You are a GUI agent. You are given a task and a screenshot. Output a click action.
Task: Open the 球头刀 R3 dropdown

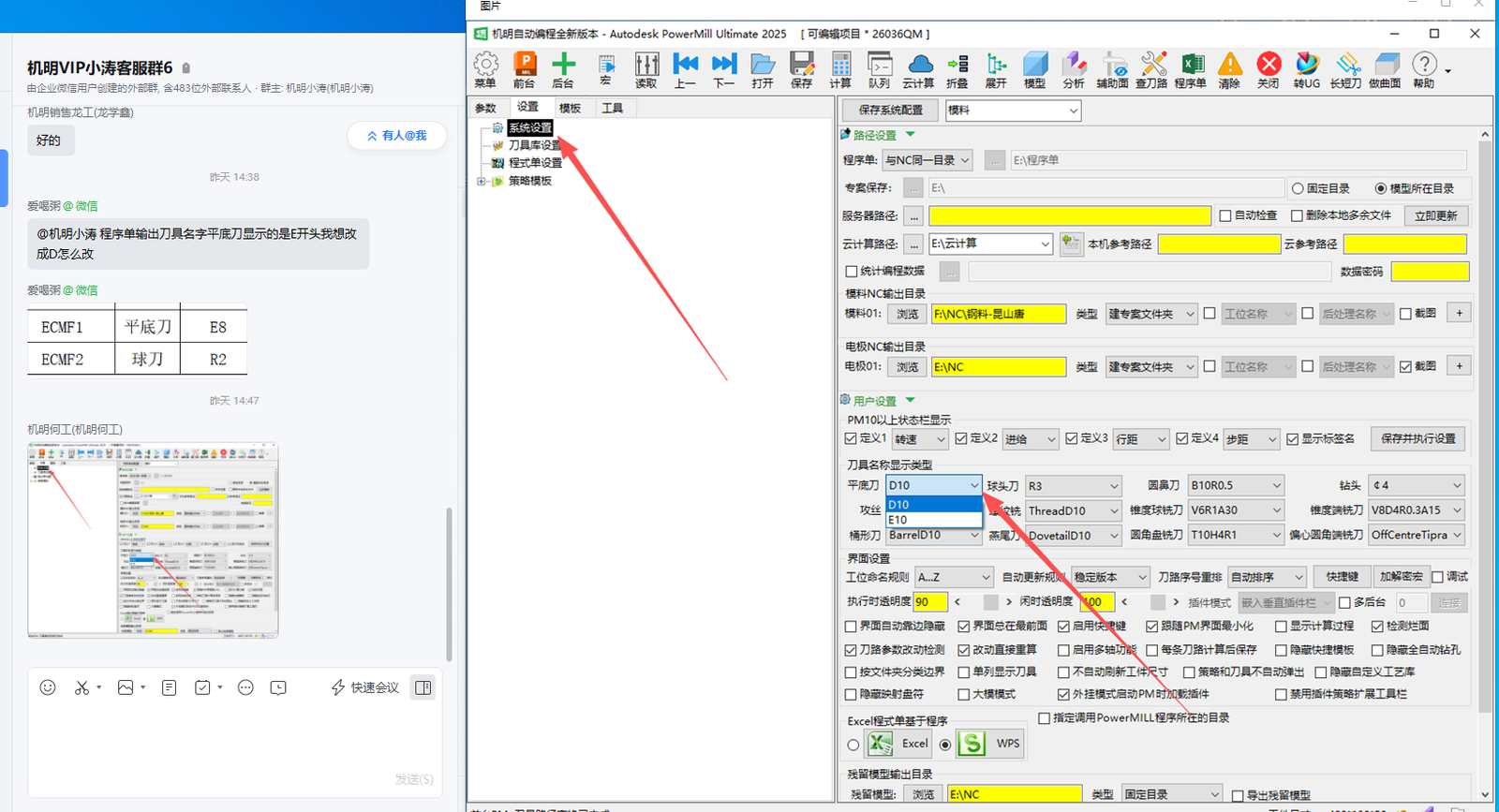1074,486
